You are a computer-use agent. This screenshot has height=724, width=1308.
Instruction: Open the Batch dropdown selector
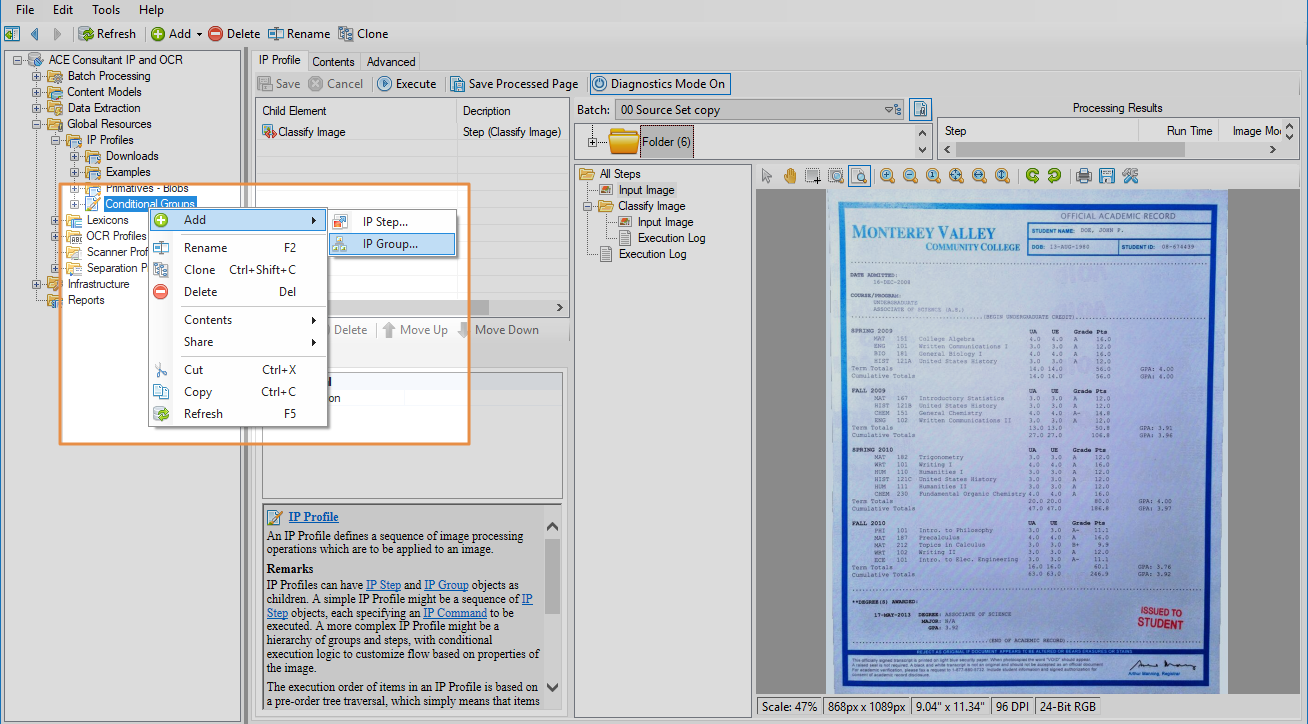(x=889, y=110)
